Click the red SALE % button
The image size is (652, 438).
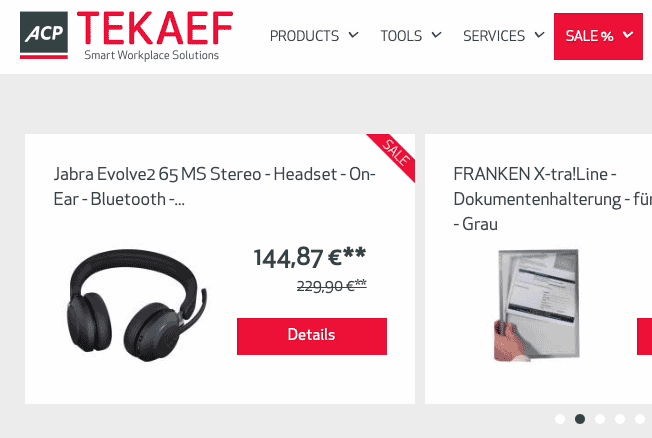click(x=598, y=36)
